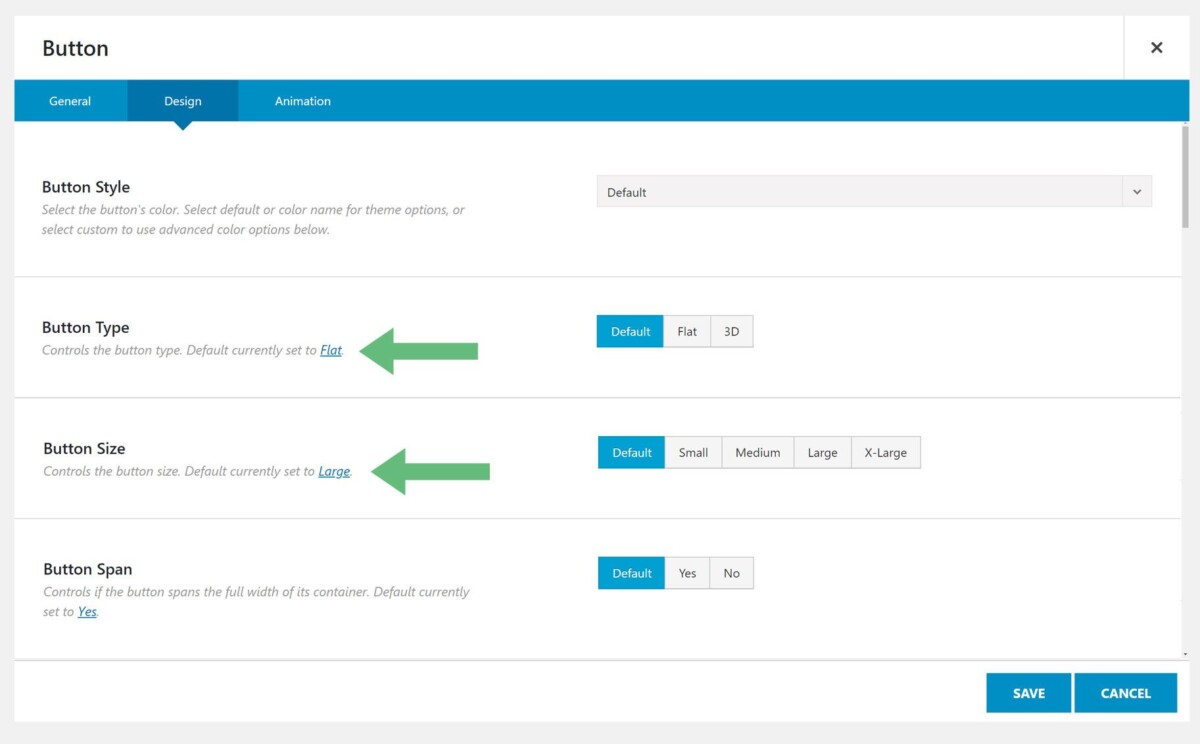The height and width of the screenshot is (744, 1200).
Task: Set Button Size to Small
Action: (x=694, y=452)
